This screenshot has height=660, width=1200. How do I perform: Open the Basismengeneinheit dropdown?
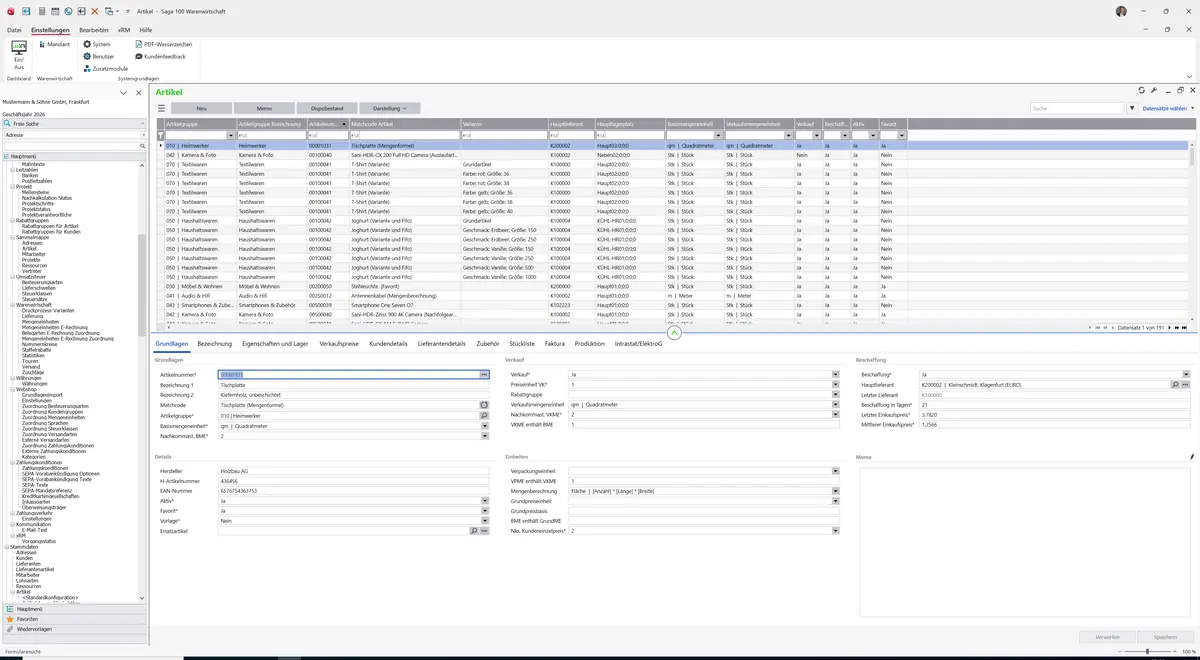[x=484, y=426]
